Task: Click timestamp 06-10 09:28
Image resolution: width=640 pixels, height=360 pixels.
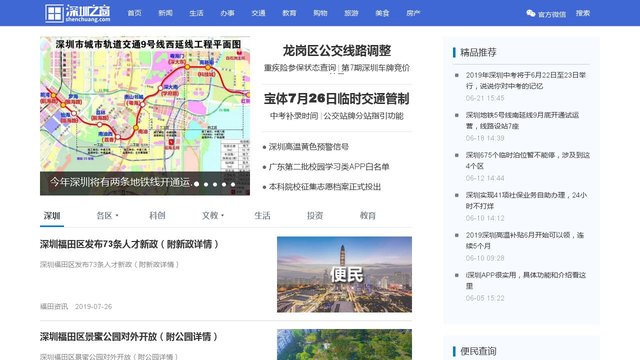Action: click(x=485, y=258)
